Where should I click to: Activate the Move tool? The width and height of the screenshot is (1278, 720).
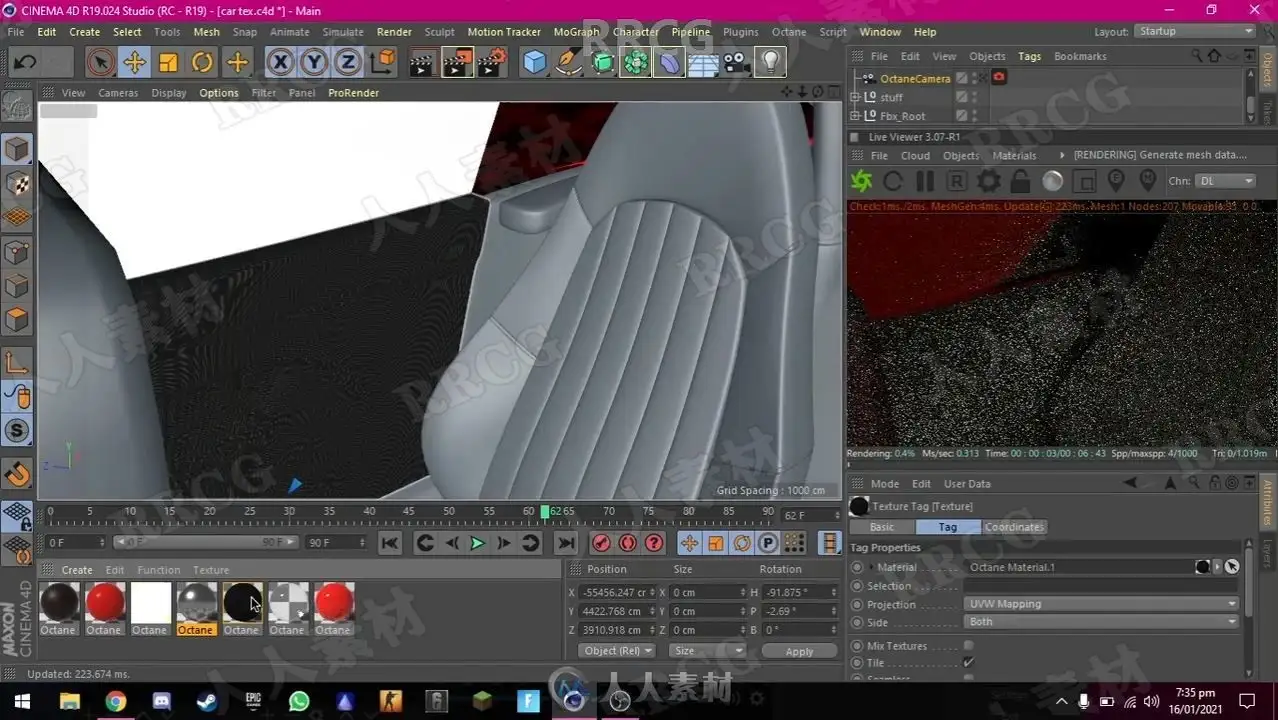pos(134,63)
